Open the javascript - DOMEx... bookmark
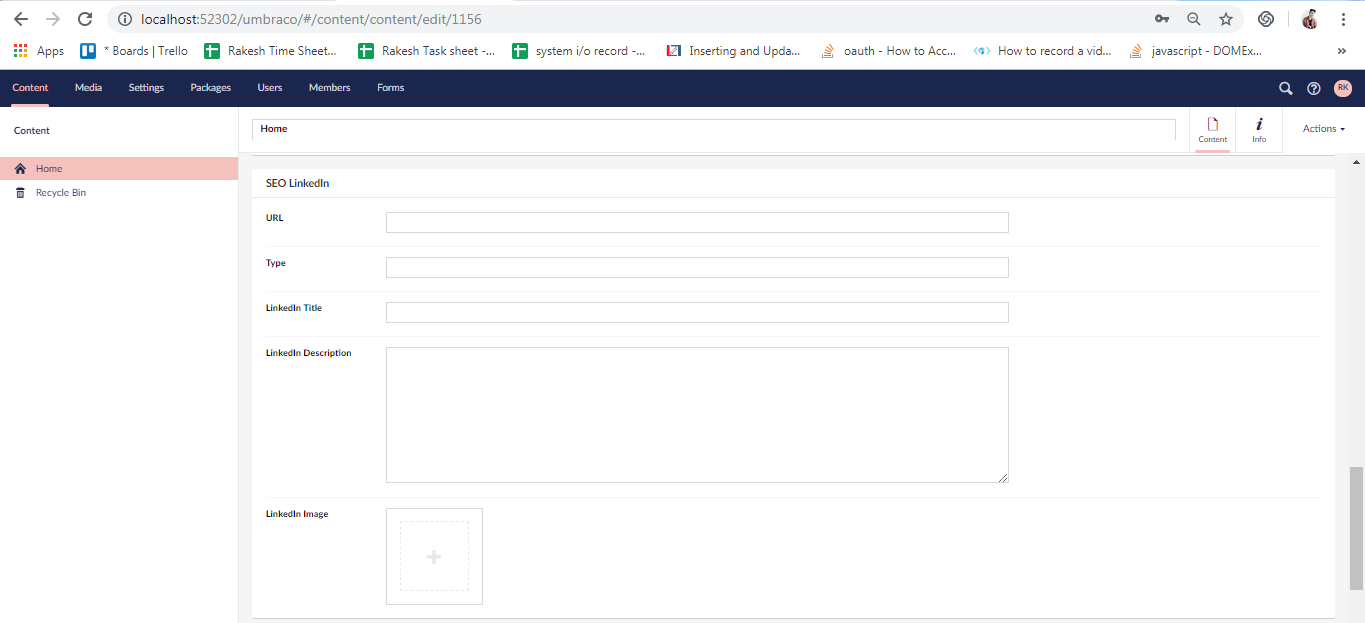The height and width of the screenshot is (623, 1365). coord(1196,51)
